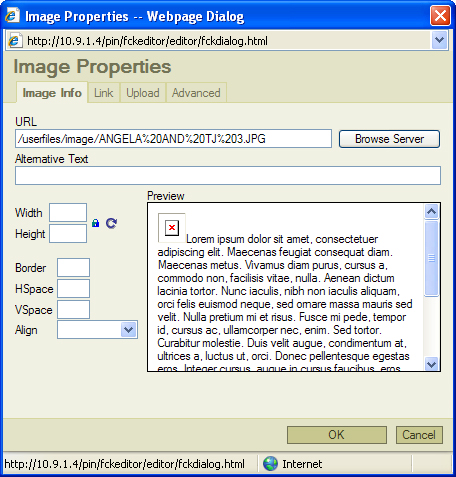Viewport: 456px width, 477px height.
Task: Select the Advanced tab
Action: tap(196, 93)
